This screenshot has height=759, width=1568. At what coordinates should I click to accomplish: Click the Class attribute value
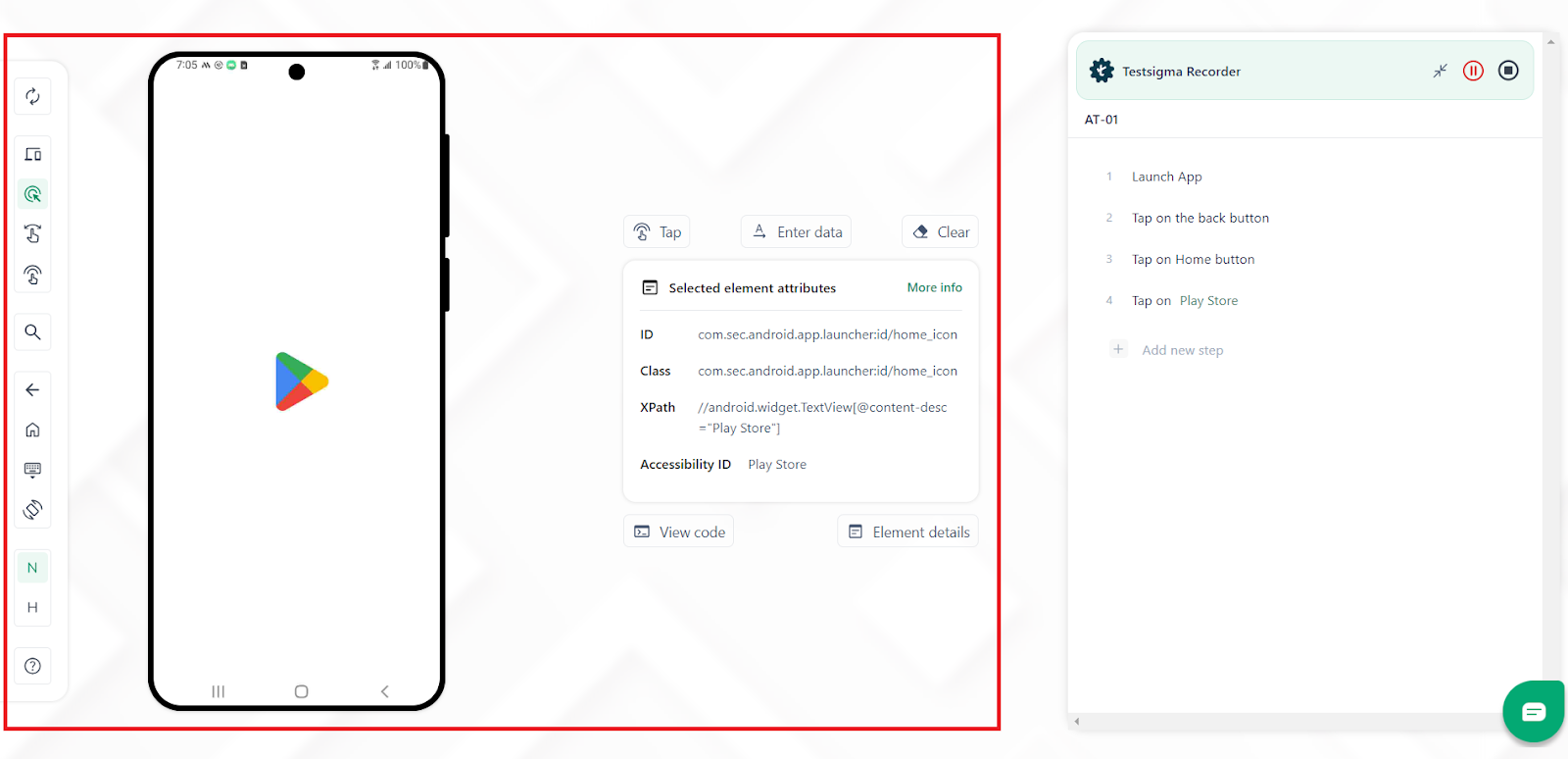[x=827, y=371]
